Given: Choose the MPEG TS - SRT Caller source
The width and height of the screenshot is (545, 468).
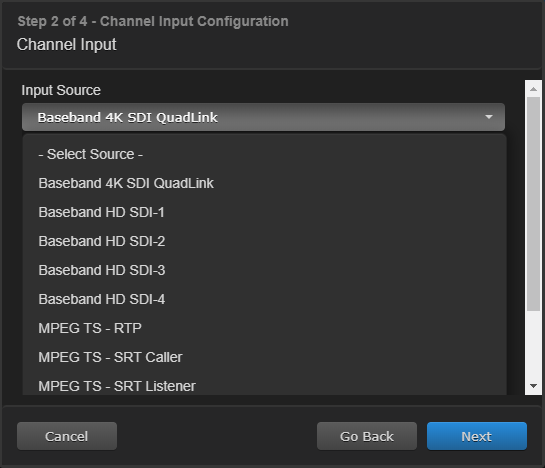Looking at the screenshot, I should 265,357.
